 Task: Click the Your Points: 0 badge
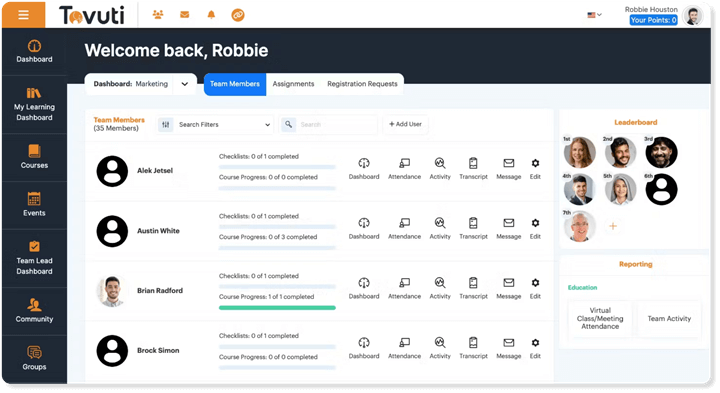[653, 20]
